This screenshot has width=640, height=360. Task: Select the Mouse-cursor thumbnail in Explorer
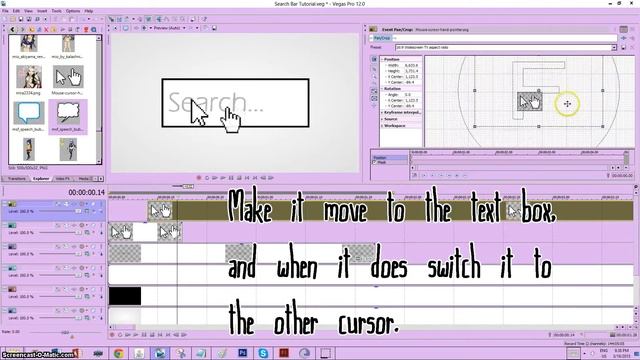click(x=68, y=77)
